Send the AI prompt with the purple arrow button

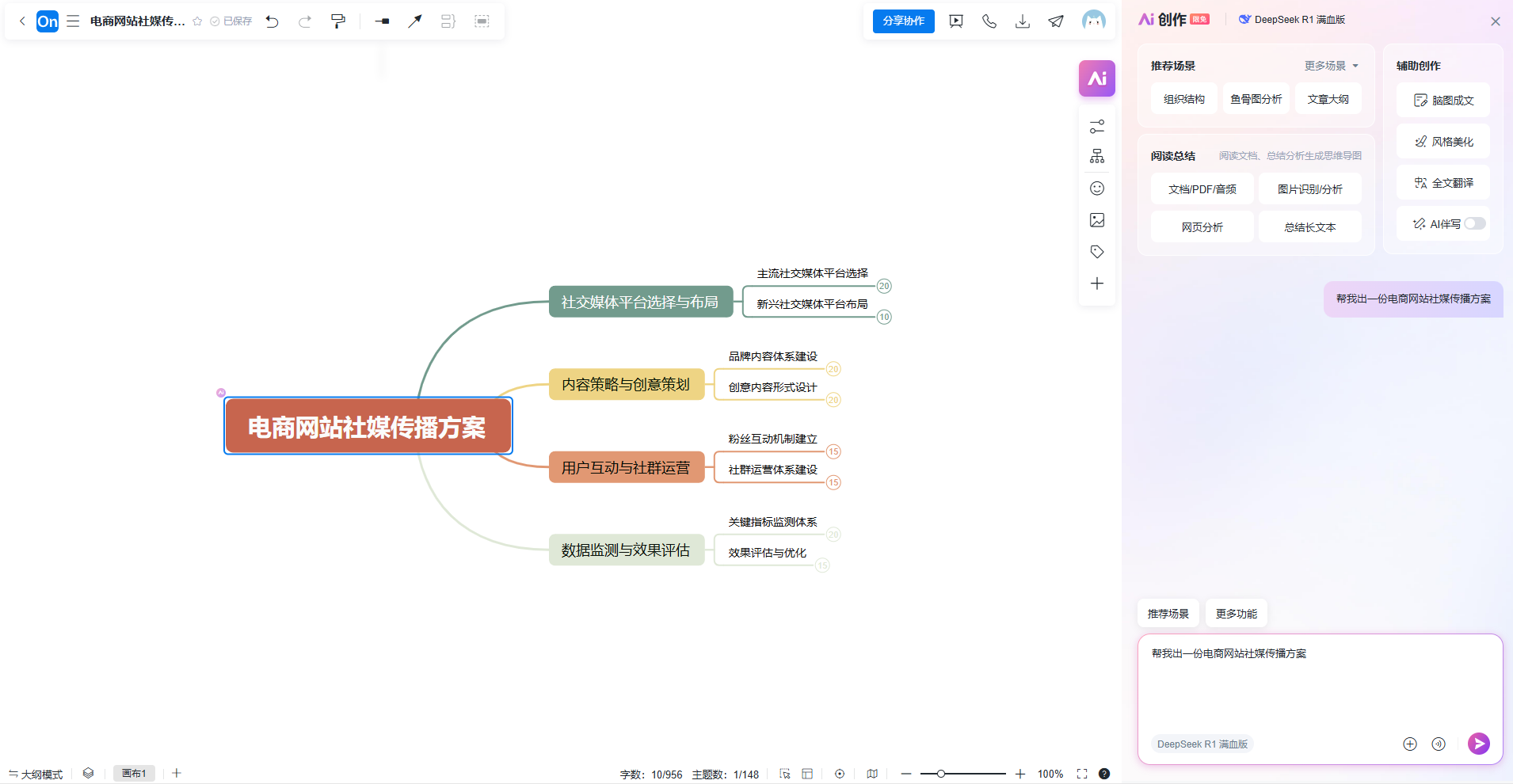pos(1478,743)
